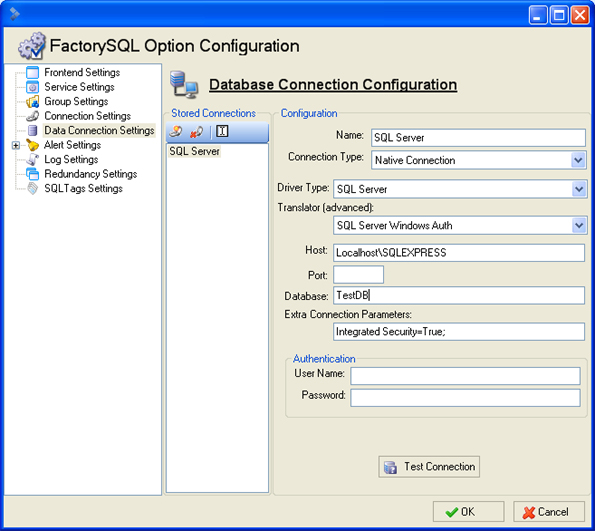This screenshot has width=595, height=531.
Task: Select Redundancy Settings in the tree
Action: (91, 174)
